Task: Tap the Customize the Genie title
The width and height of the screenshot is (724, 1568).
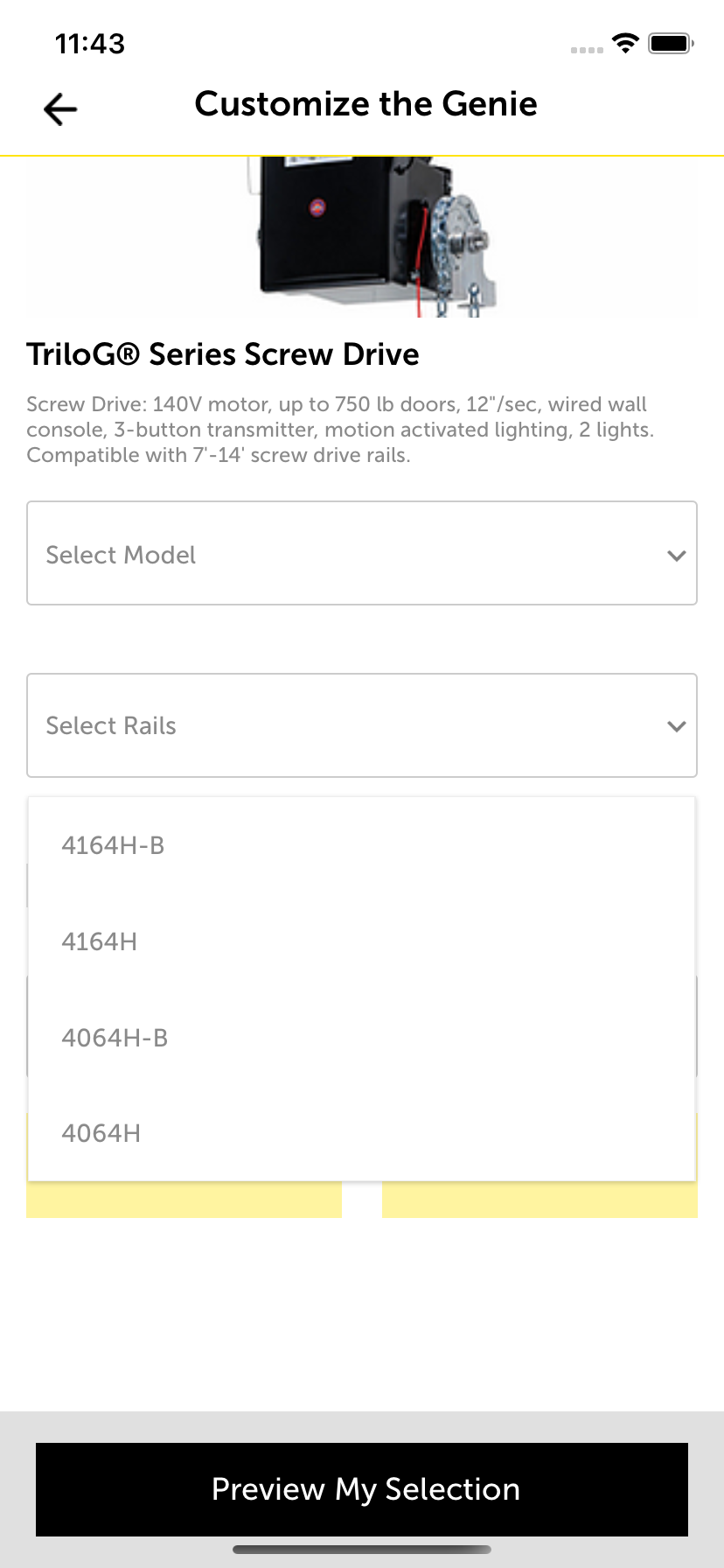Action: click(366, 103)
